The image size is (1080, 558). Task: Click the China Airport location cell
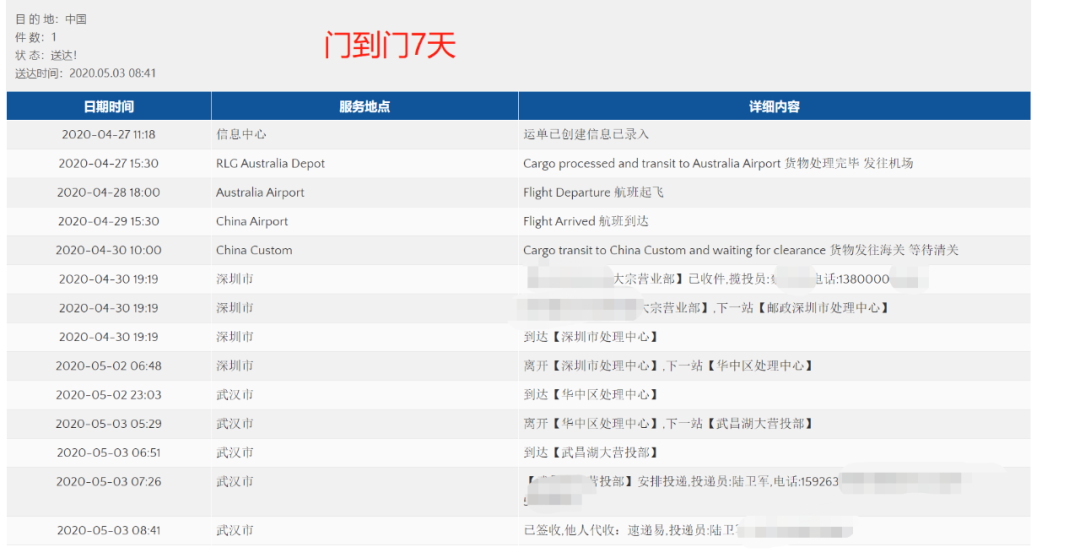pyautogui.click(x=251, y=221)
